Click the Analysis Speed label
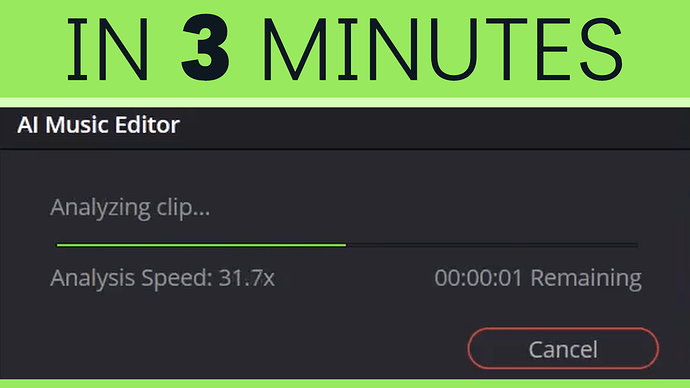690x388 pixels. (x=131, y=278)
